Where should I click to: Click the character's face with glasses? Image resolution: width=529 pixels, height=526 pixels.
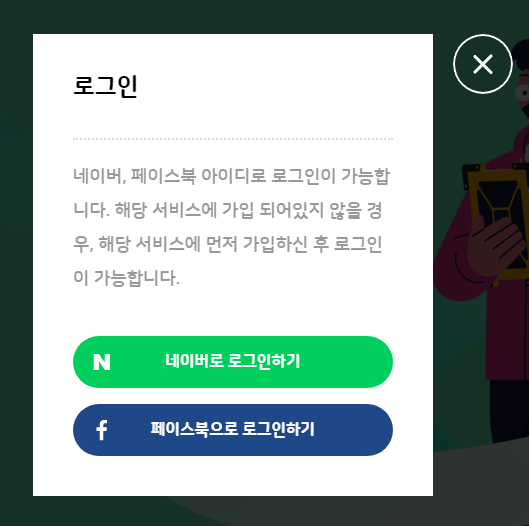(x=523, y=94)
